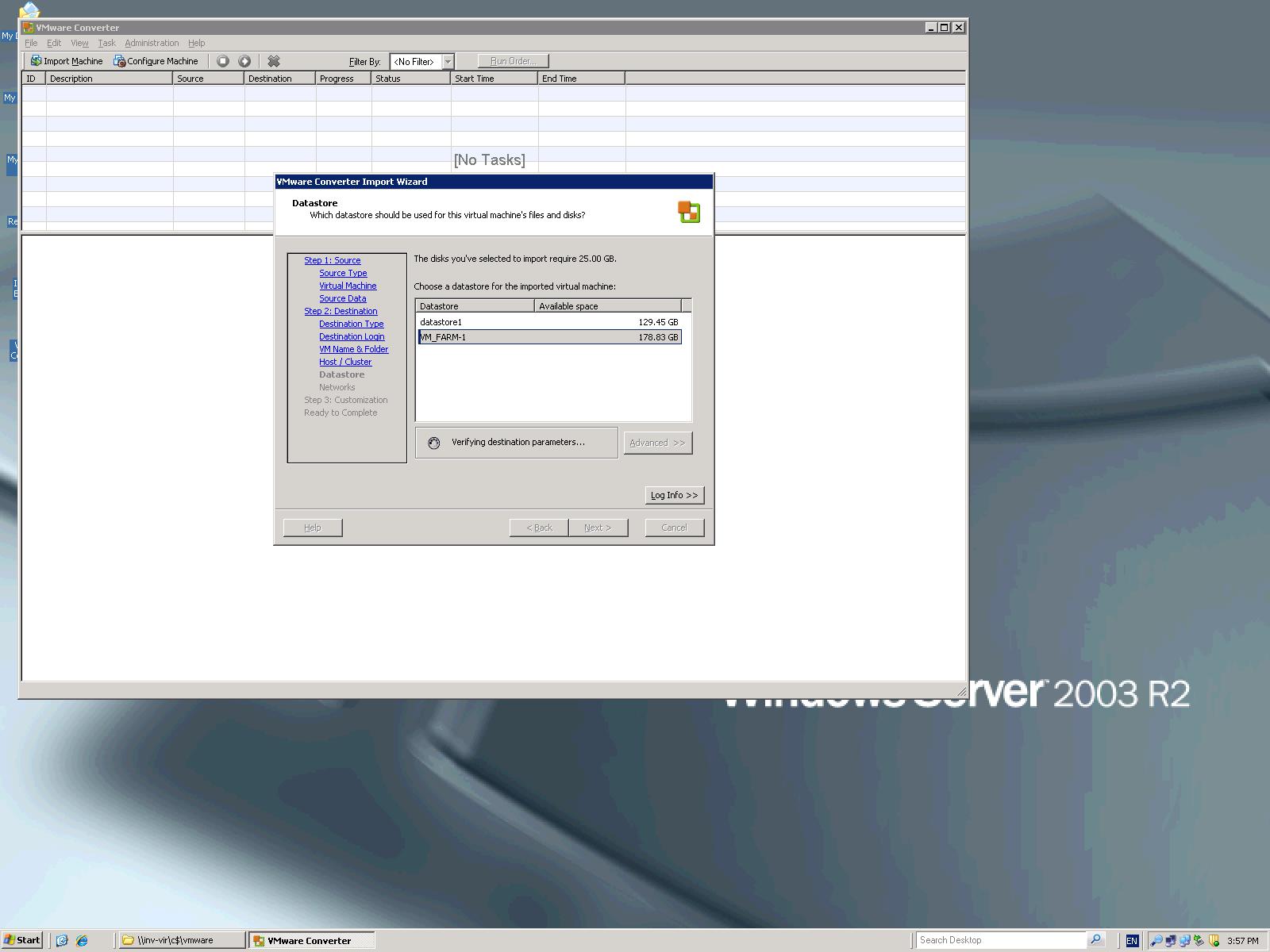Go to Step 1: Source link

click(332, 260)
